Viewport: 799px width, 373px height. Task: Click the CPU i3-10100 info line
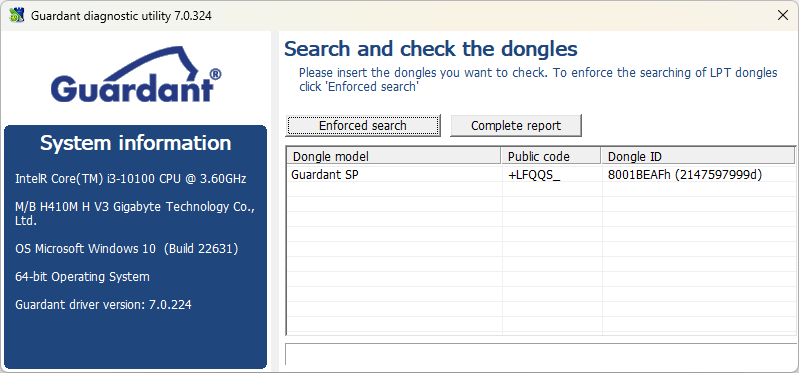tap(131, 179)
